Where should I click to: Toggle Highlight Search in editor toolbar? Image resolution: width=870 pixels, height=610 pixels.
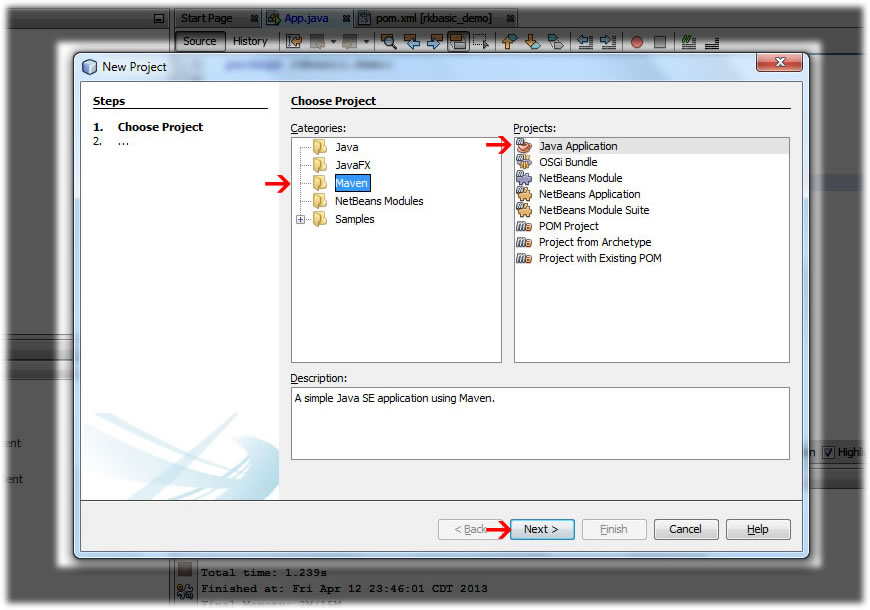(458, 42)
